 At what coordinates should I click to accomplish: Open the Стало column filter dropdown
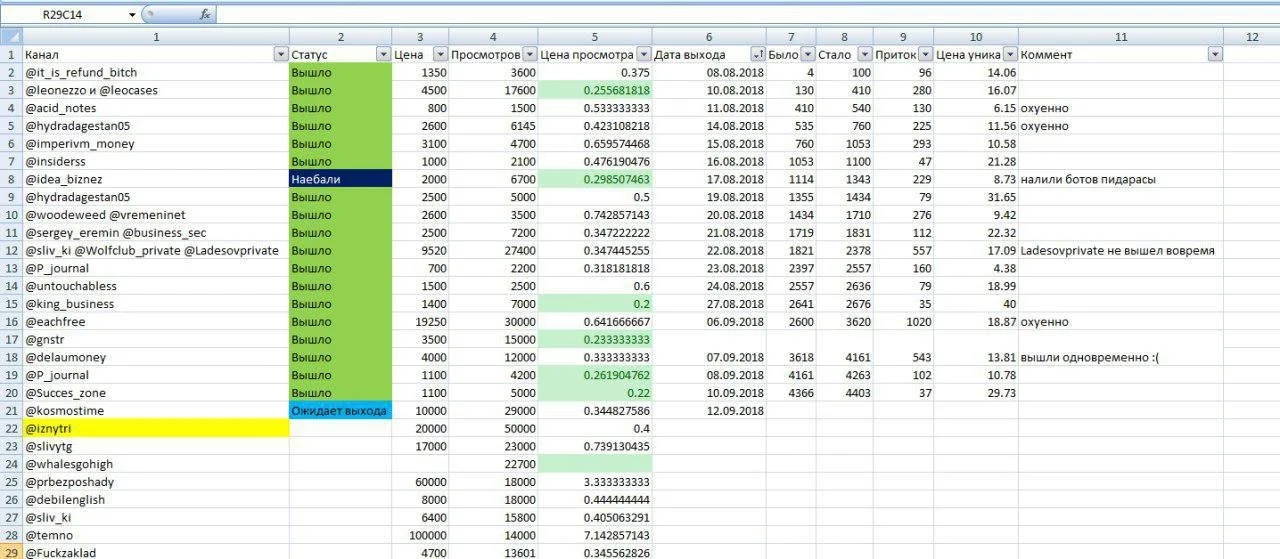[x=865, y=55]
